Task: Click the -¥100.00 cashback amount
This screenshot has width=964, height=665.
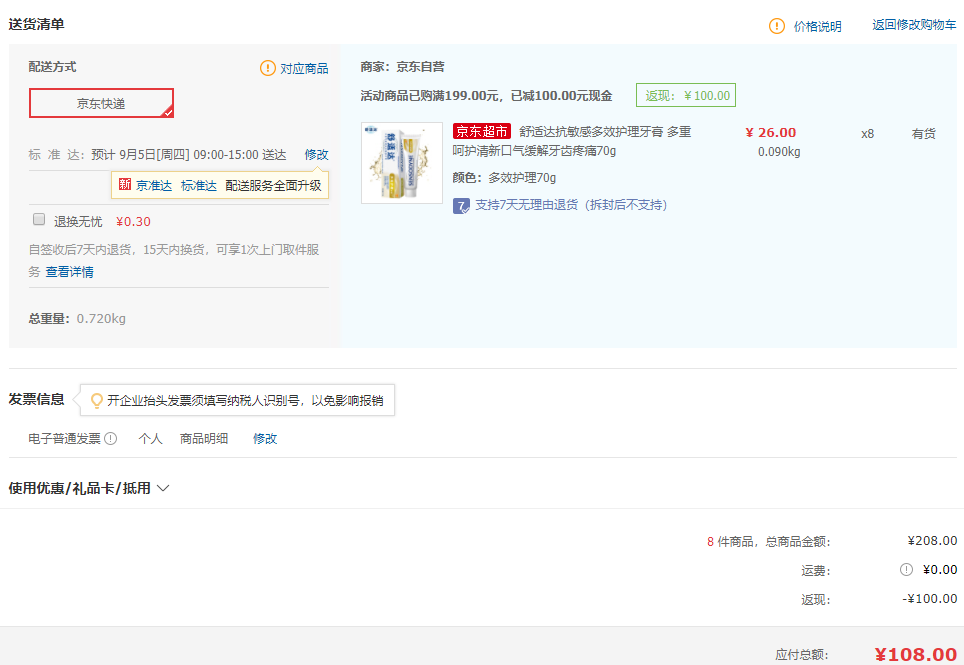Action: 930,599
